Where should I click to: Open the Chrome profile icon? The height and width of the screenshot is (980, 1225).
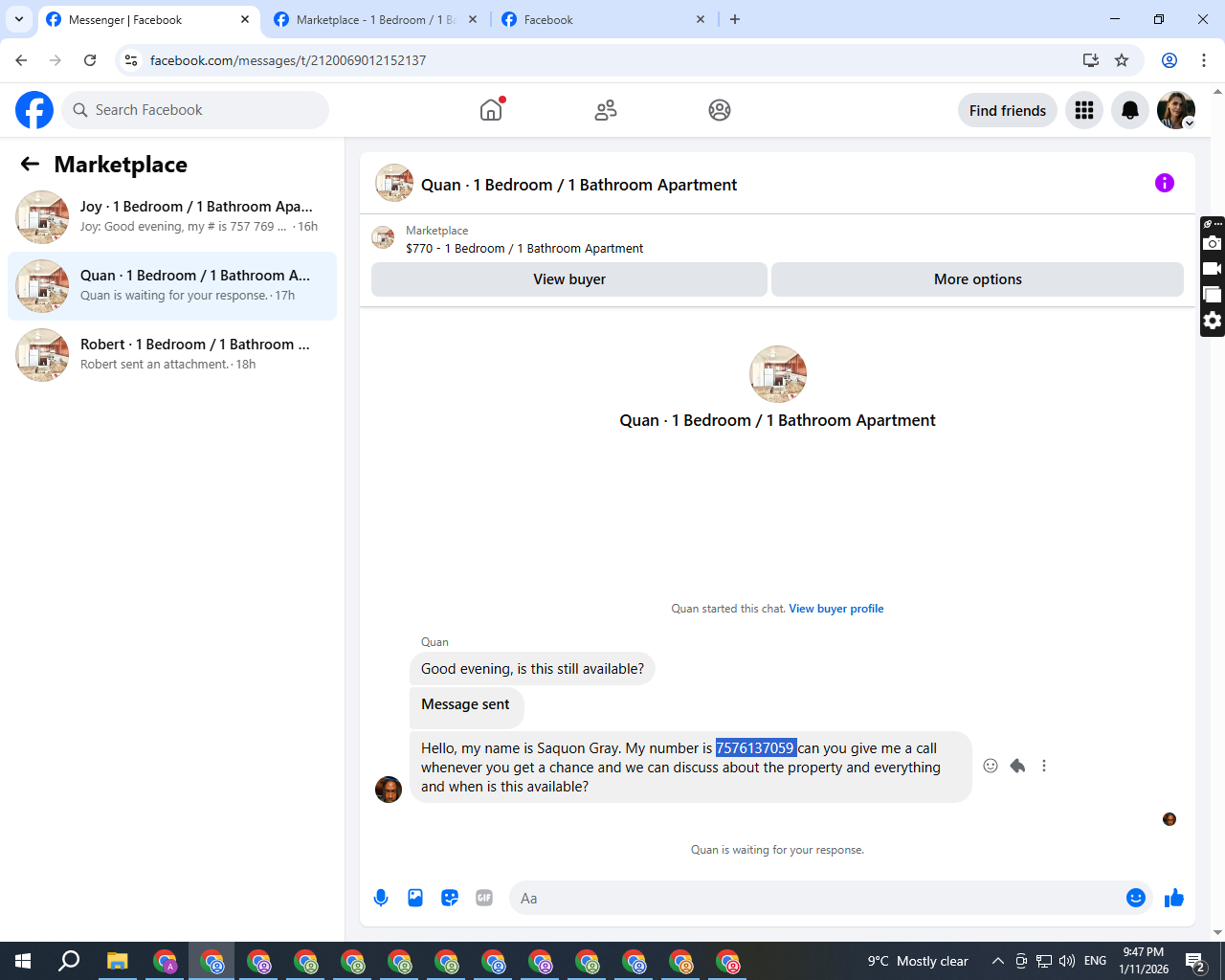(1169, 60)
